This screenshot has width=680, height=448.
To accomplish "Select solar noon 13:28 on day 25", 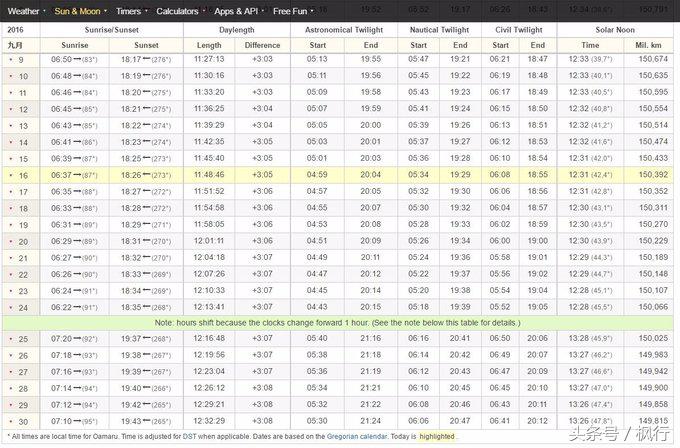I will click(x=579, y=338).
